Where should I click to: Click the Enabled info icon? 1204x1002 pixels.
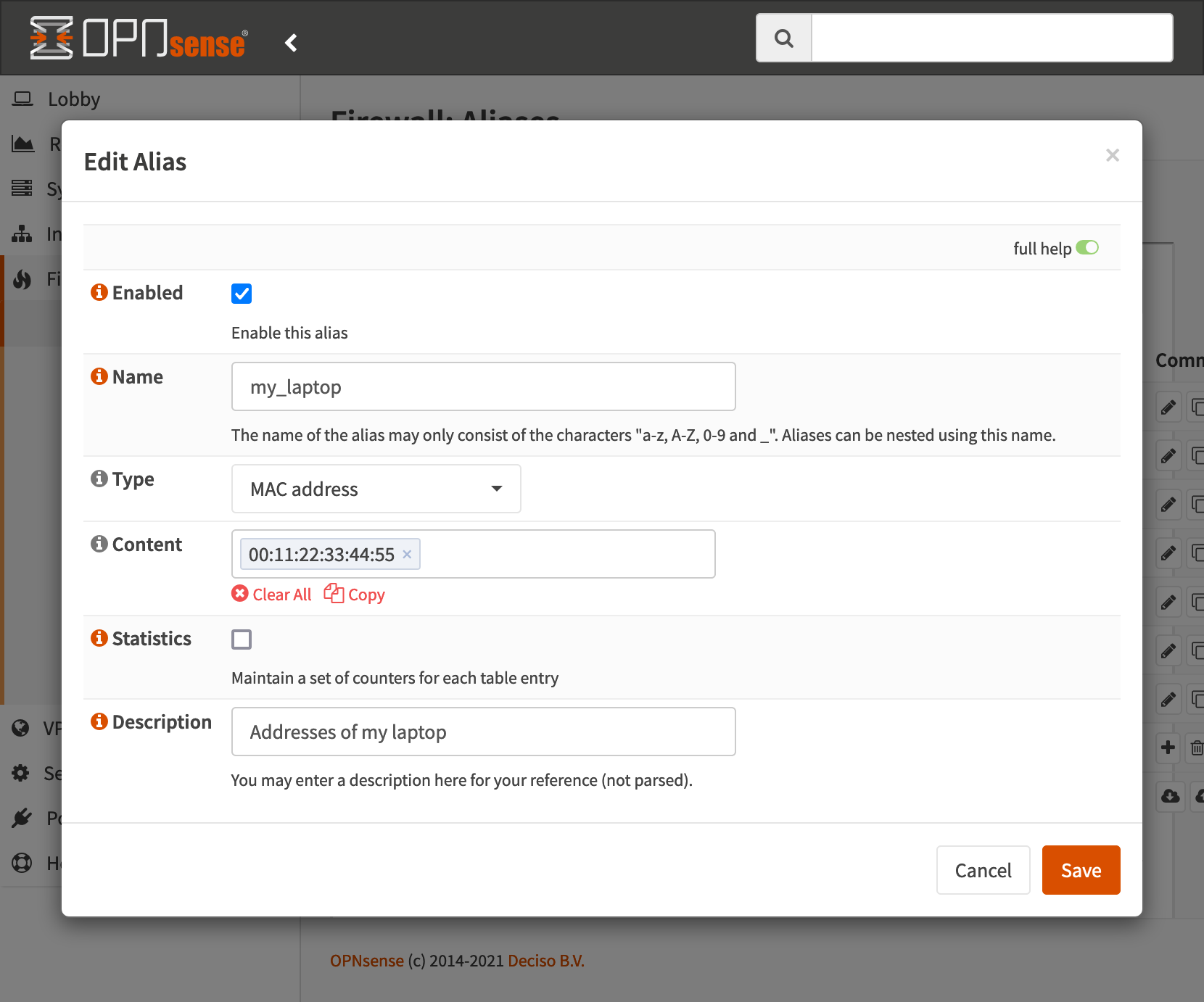click(x=99, y=292)
